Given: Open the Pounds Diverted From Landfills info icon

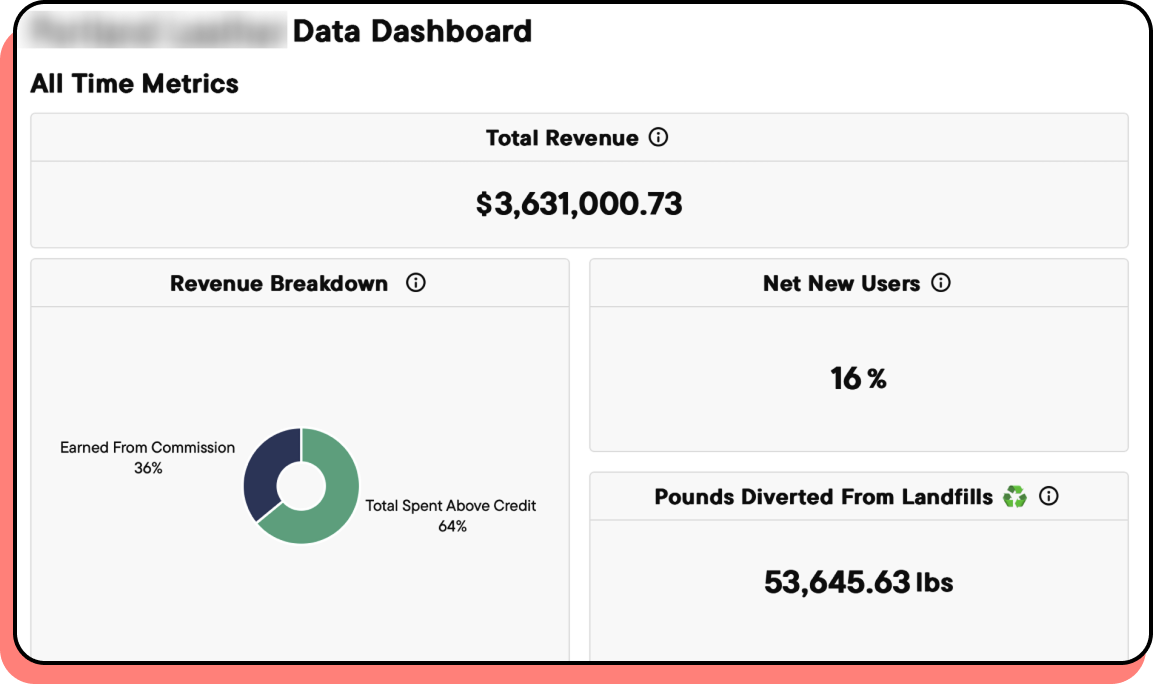Looking at the screenshot, I should click(x=1049, y=496).
